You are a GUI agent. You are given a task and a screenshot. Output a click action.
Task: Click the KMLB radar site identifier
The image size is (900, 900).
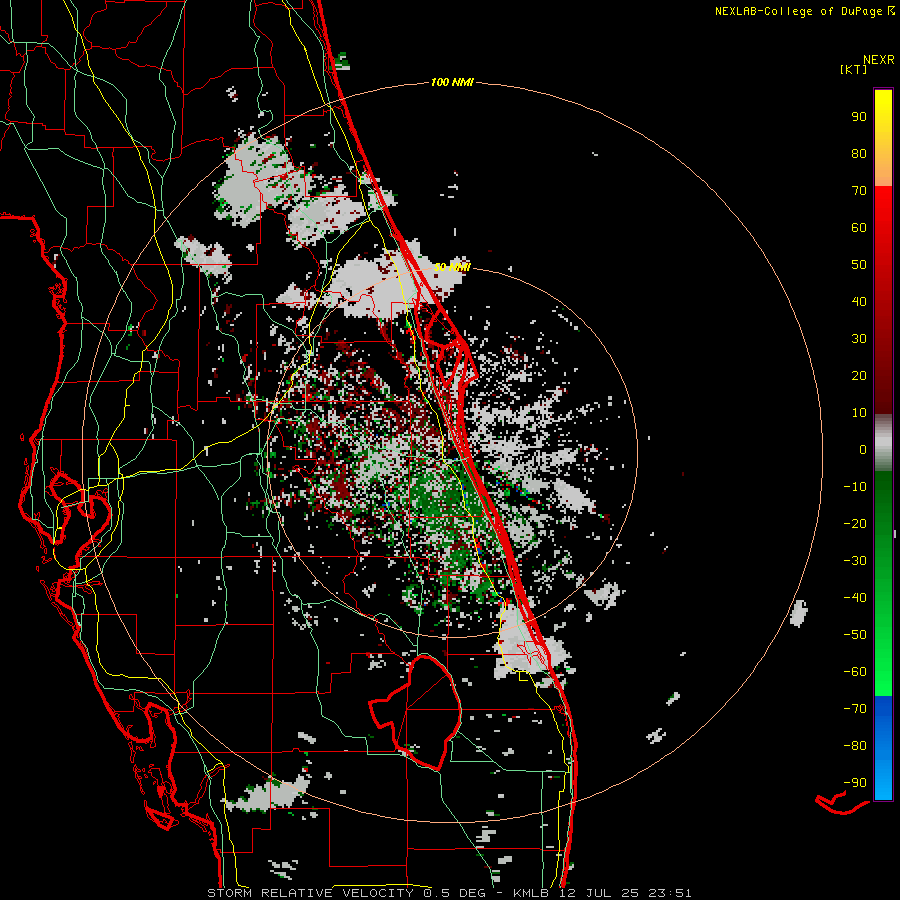pyautogui.click(x=531, y=893)
